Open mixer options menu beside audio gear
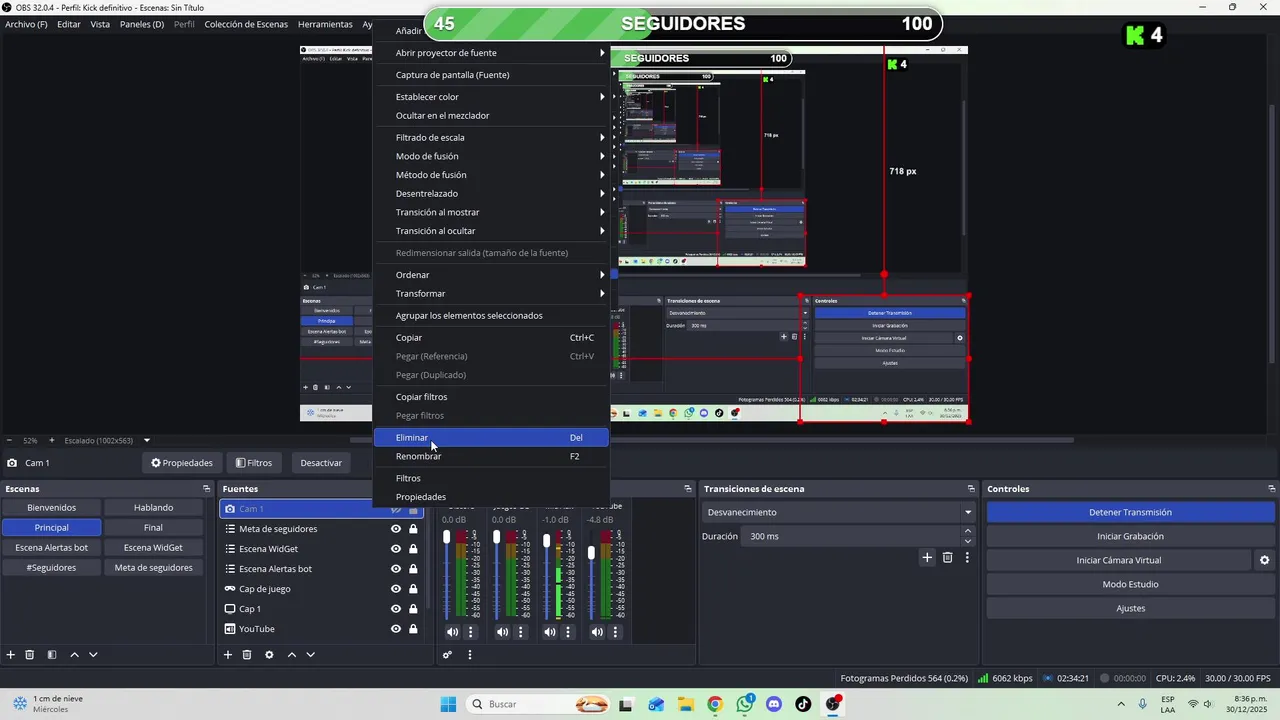 pos(470,655)
